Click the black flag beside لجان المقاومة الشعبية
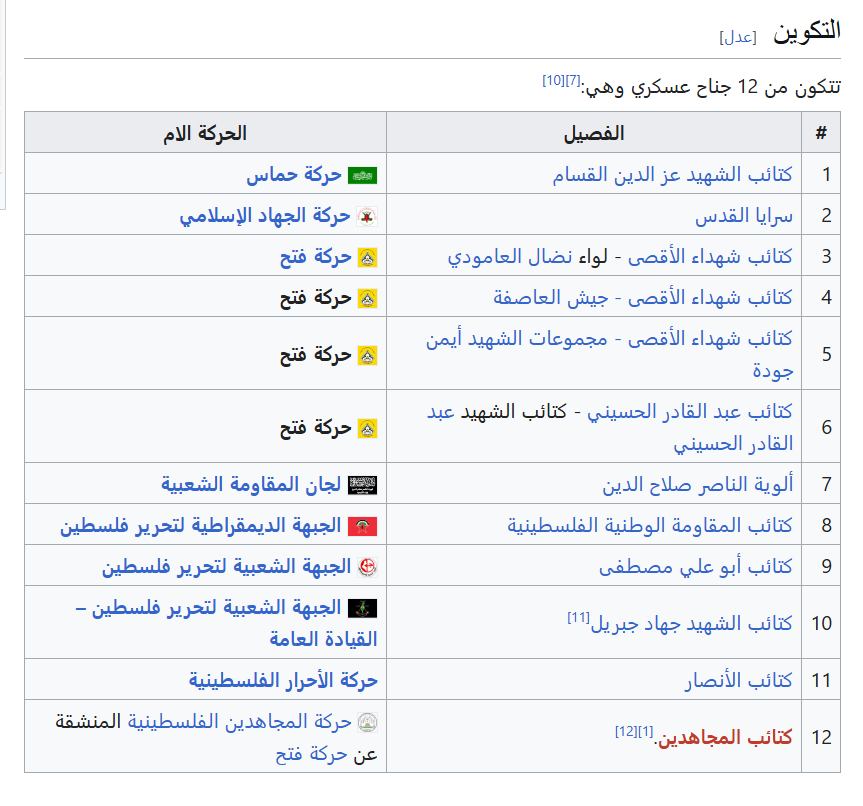 coord(362,485)
